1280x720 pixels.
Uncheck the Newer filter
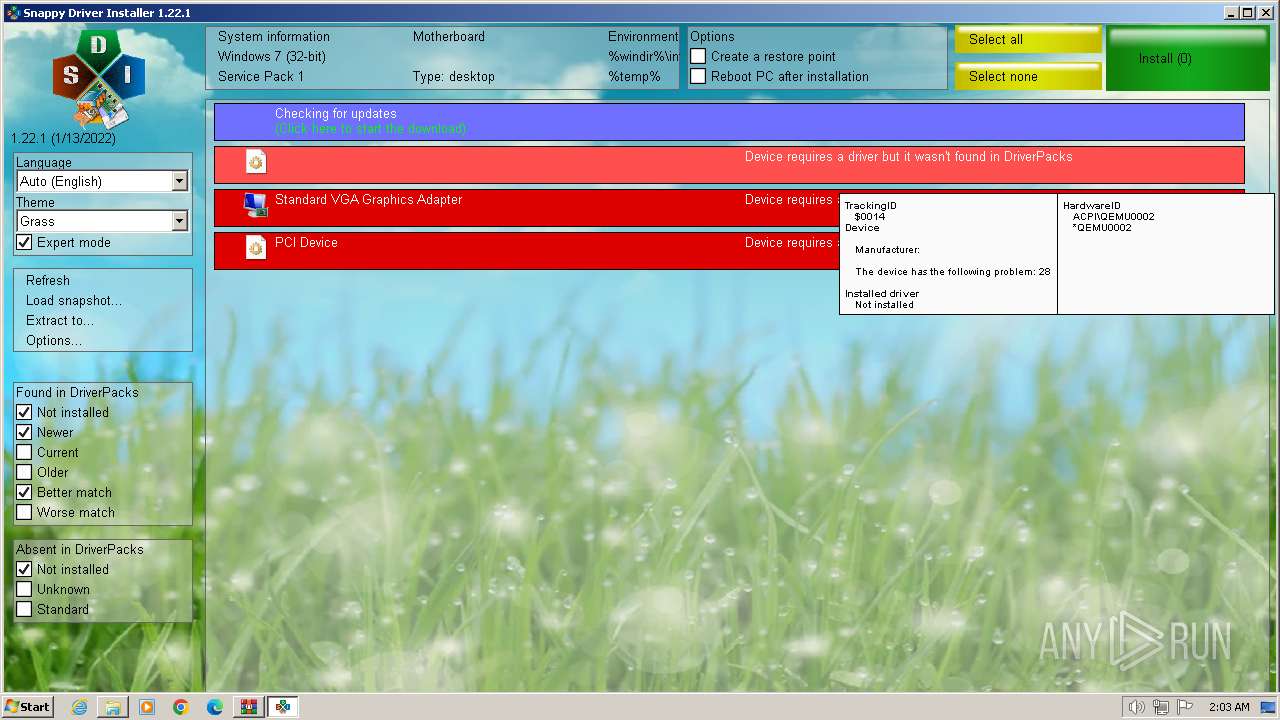[25, 433]
